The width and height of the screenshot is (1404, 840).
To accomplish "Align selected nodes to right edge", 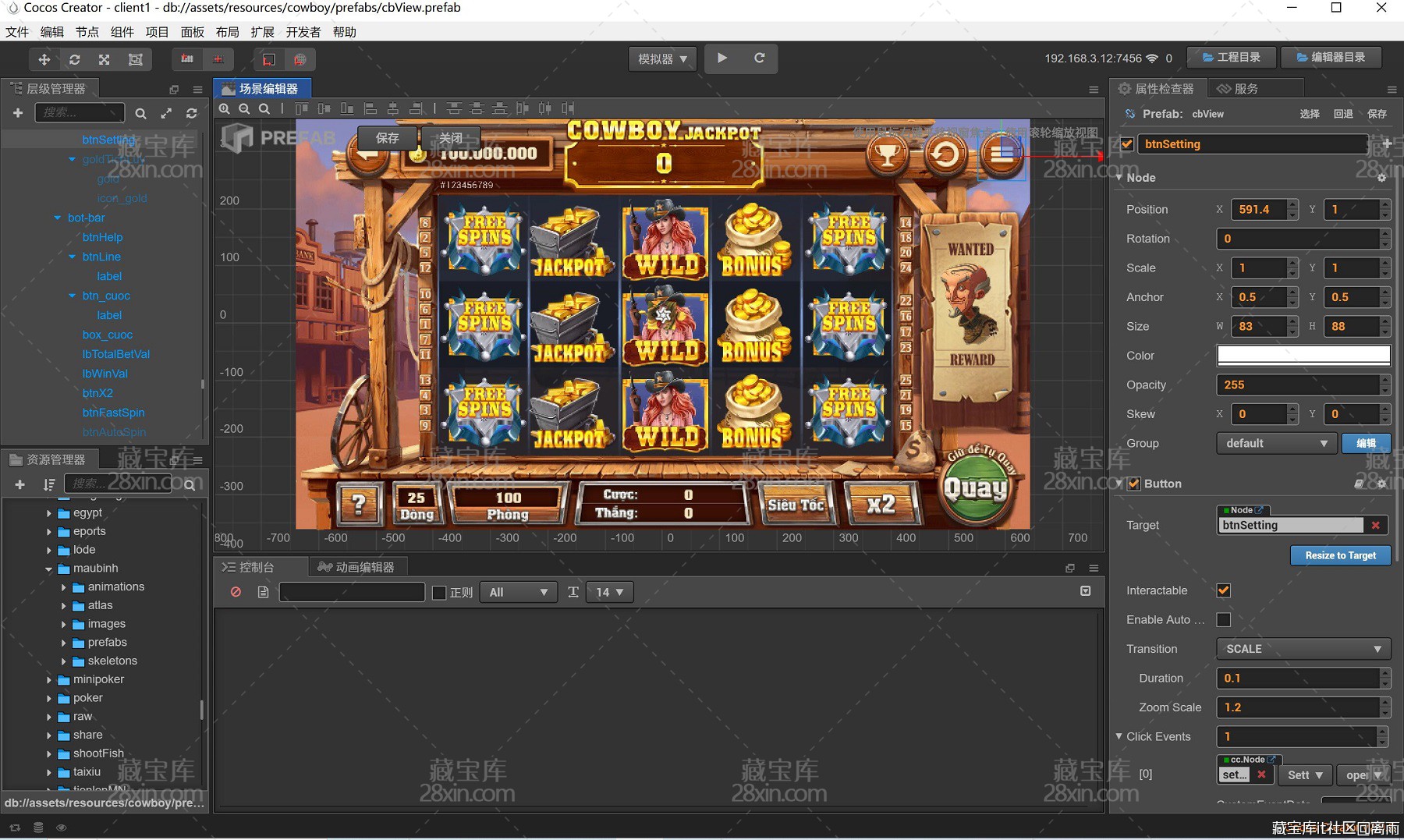I will click(x=416, y=109).
